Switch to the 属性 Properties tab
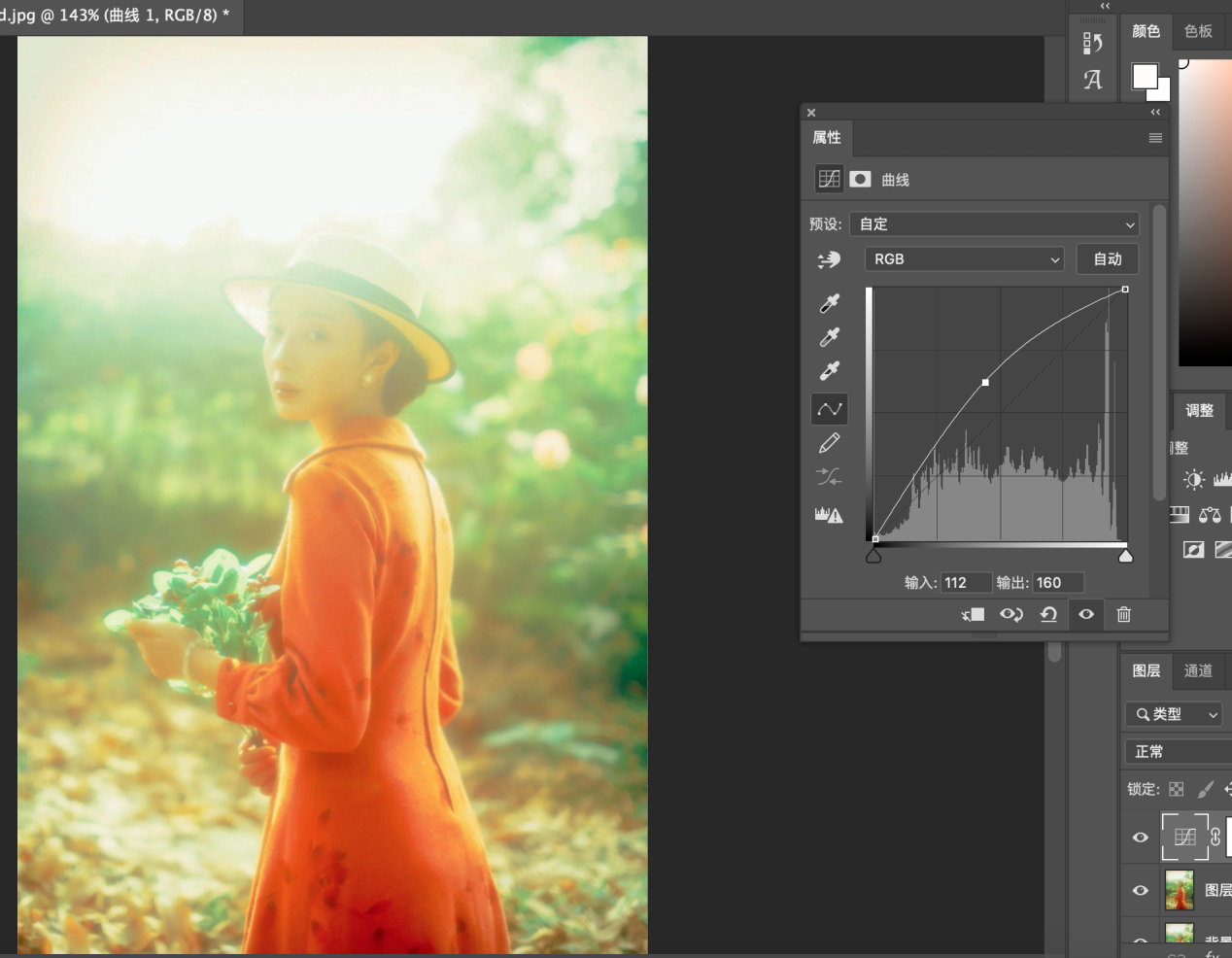This screenshot has width=1232, height=958. [x=827, y=137]
